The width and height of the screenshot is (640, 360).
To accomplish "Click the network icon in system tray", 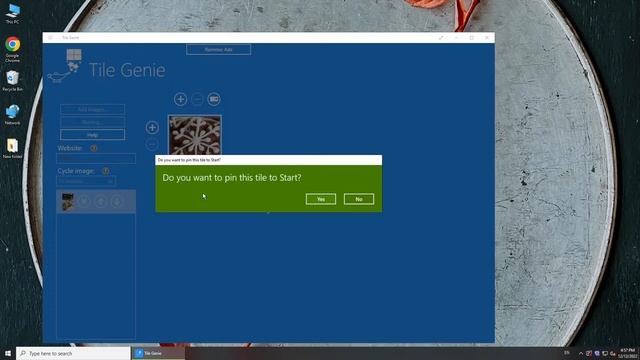I will pos(605,353).
